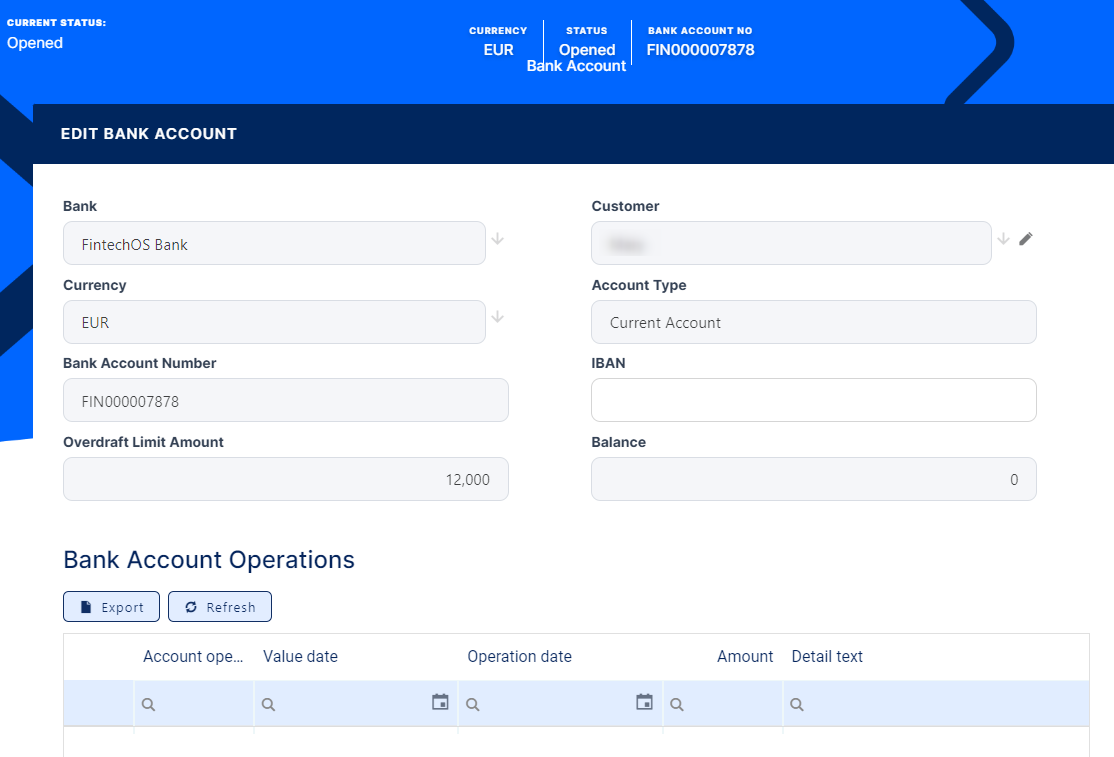Focus the Overdraft Limit Amount field
1114x757 pixels.
pos(285,479)
